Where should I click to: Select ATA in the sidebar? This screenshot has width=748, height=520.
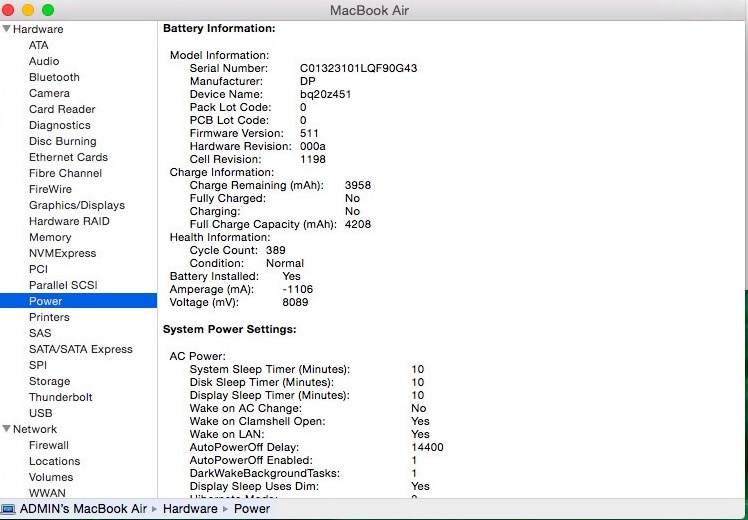coord(38,45)
